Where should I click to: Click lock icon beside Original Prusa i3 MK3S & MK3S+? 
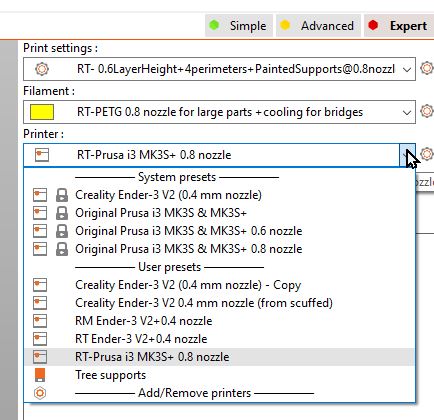62,213
